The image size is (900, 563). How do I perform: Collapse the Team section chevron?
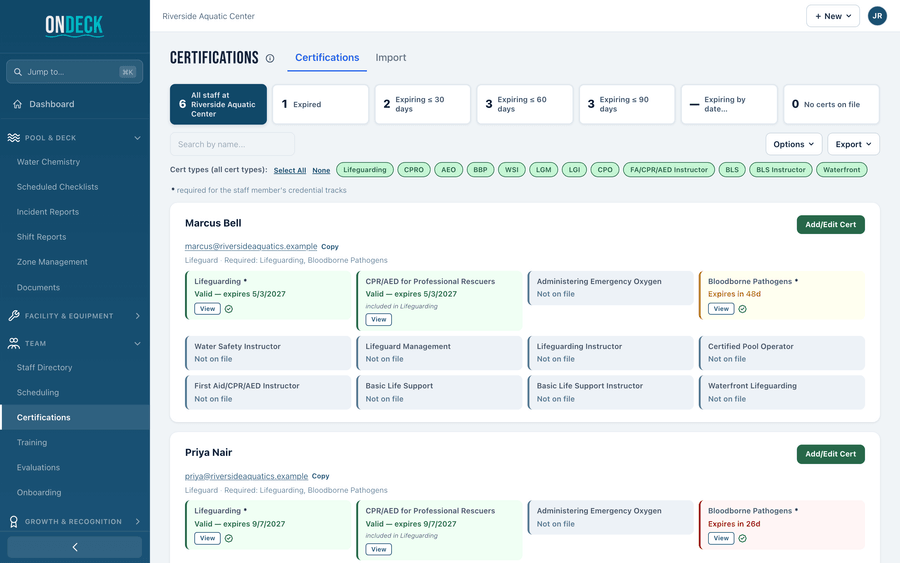tap(137, 343)
